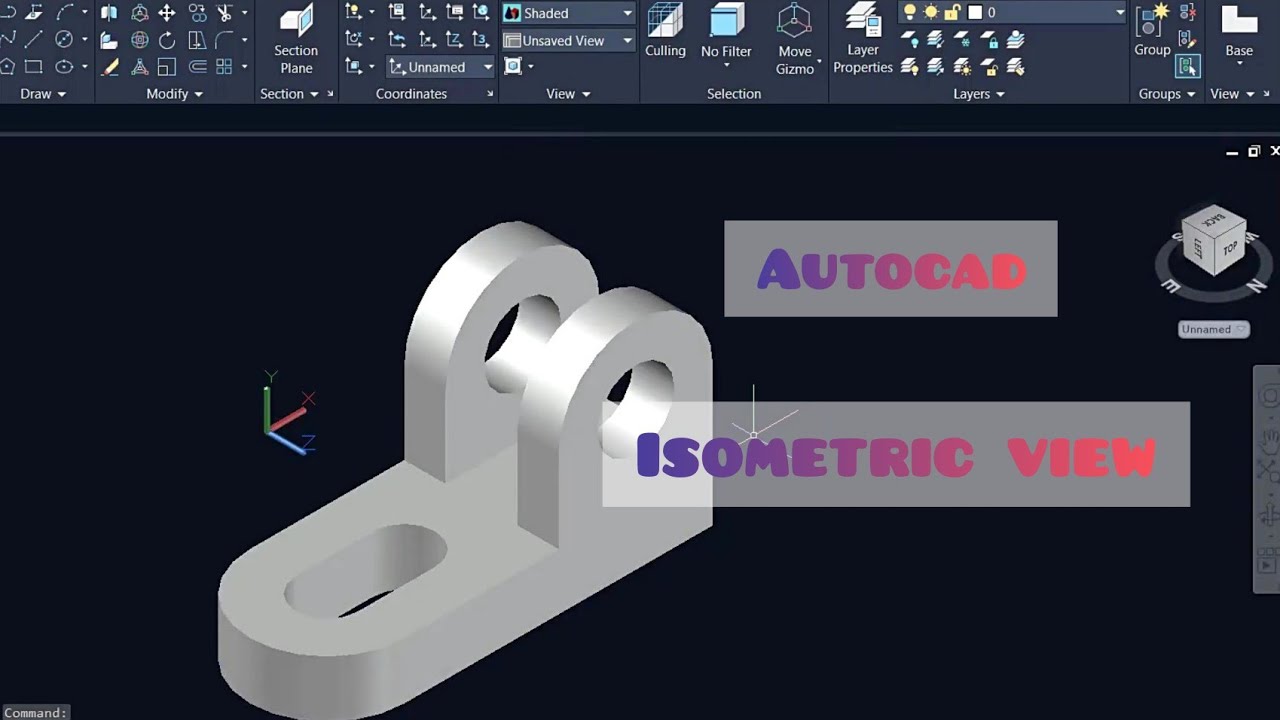Expand the No Filter selection dropdown
The image size is (1280, 720).
click(x=726, y=66)
